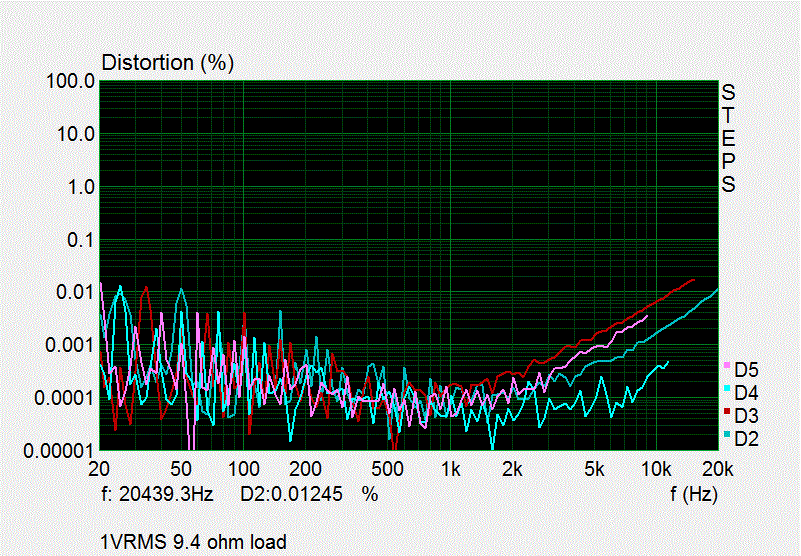Screen dimensions: 801x556
Task: Click the 100.0 y-axis tick label
Action: pyautogui.click(x=70, y=81)
